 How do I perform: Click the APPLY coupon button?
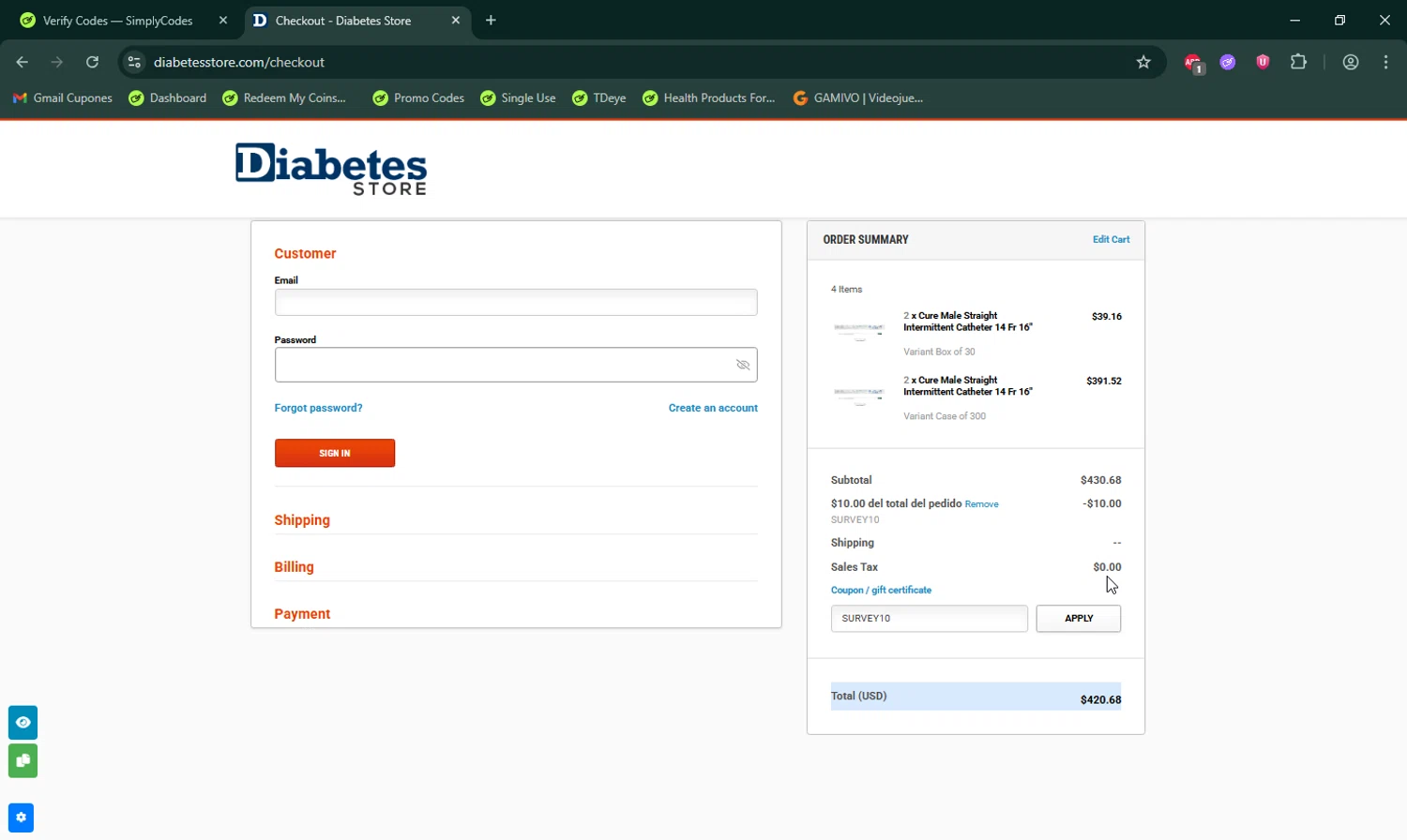pos(1079,619)
